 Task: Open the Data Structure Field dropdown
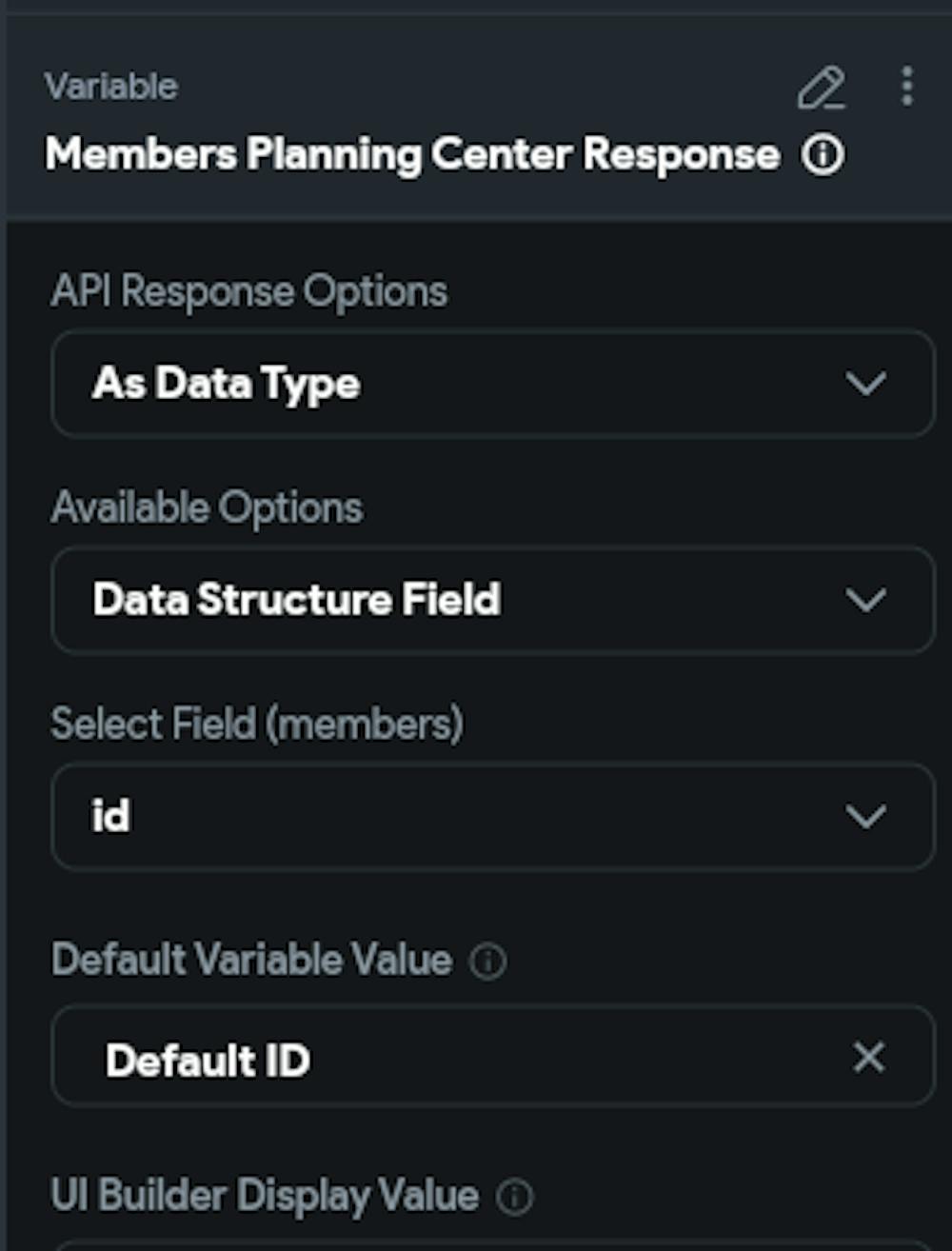pyautogui.click(x=493, y=600)
